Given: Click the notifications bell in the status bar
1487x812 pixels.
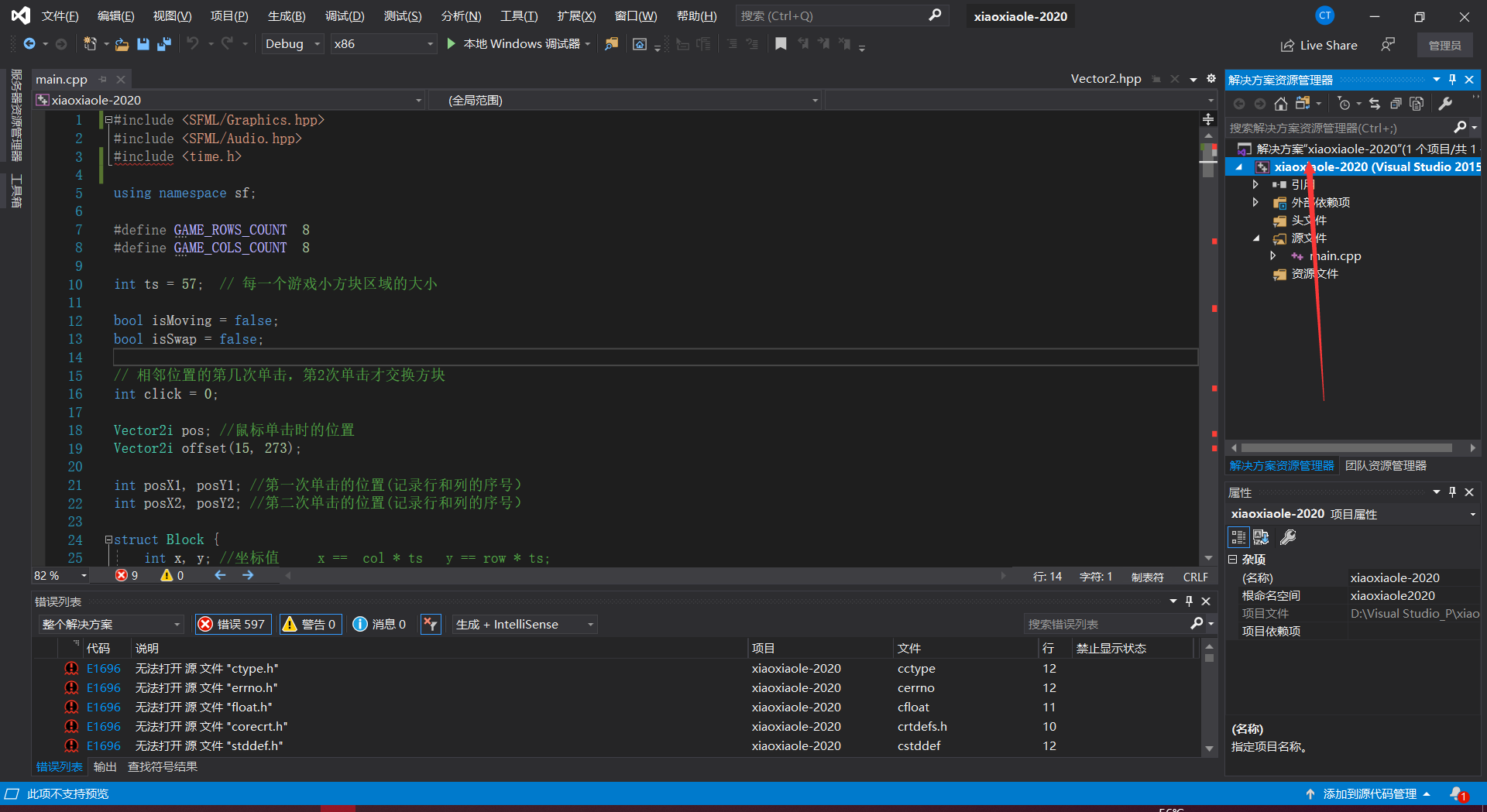Looking at the screenshot, I should tap(1458, 794).
